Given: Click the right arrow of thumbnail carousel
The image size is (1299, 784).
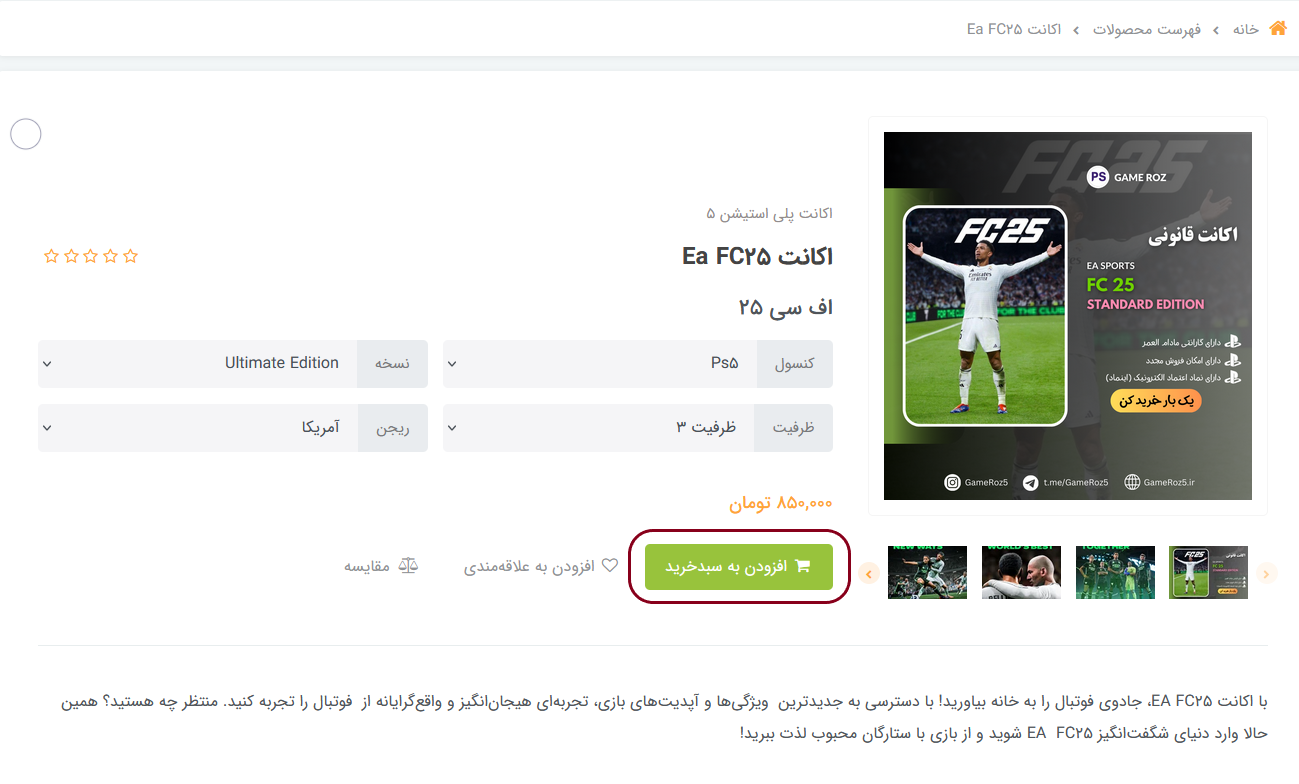Looking at the screenshot, I should point(1267,573).
